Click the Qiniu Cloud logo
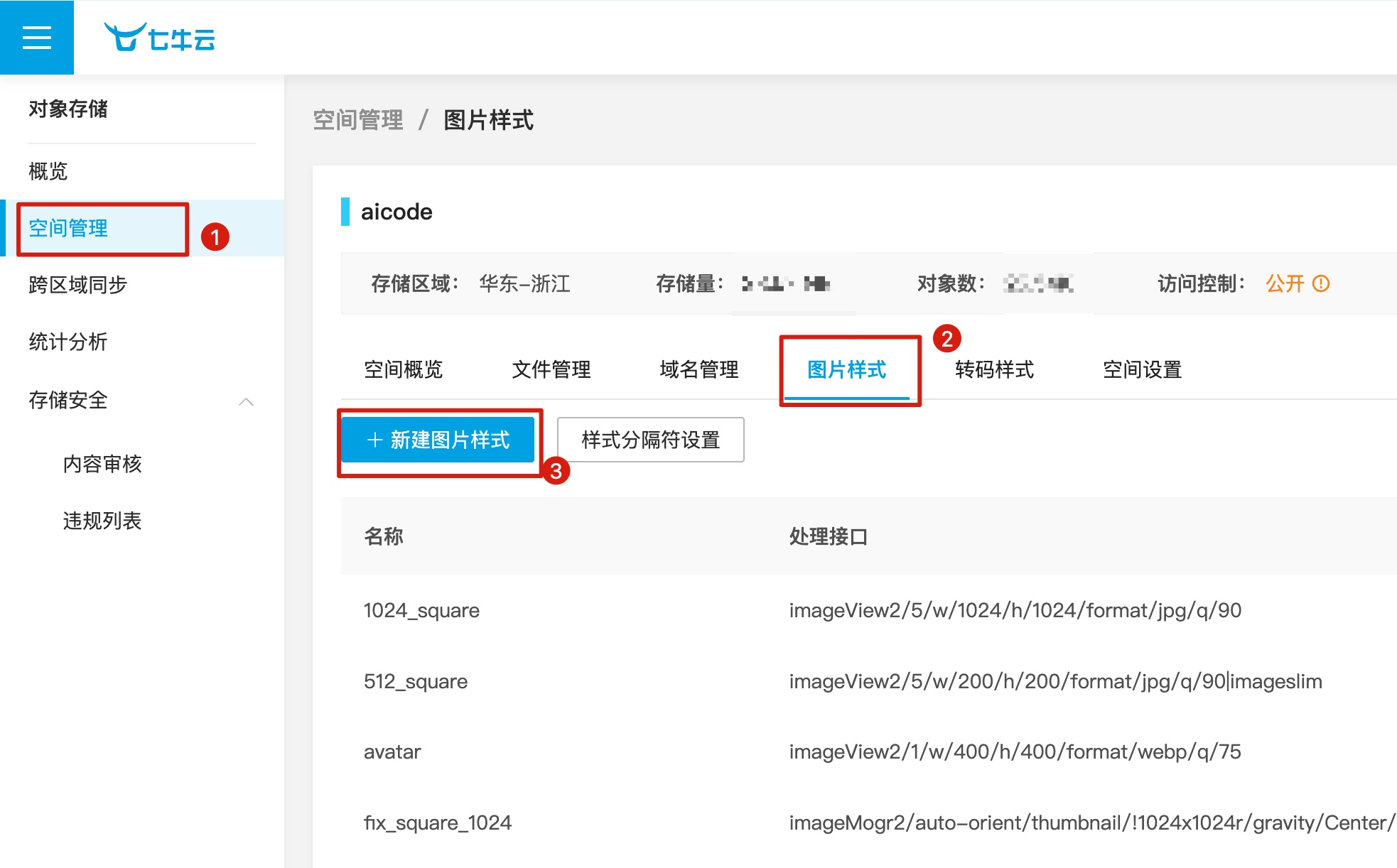Image resolution: width=1397 pixels, height=868 pixels. click(x=160, y=38)
